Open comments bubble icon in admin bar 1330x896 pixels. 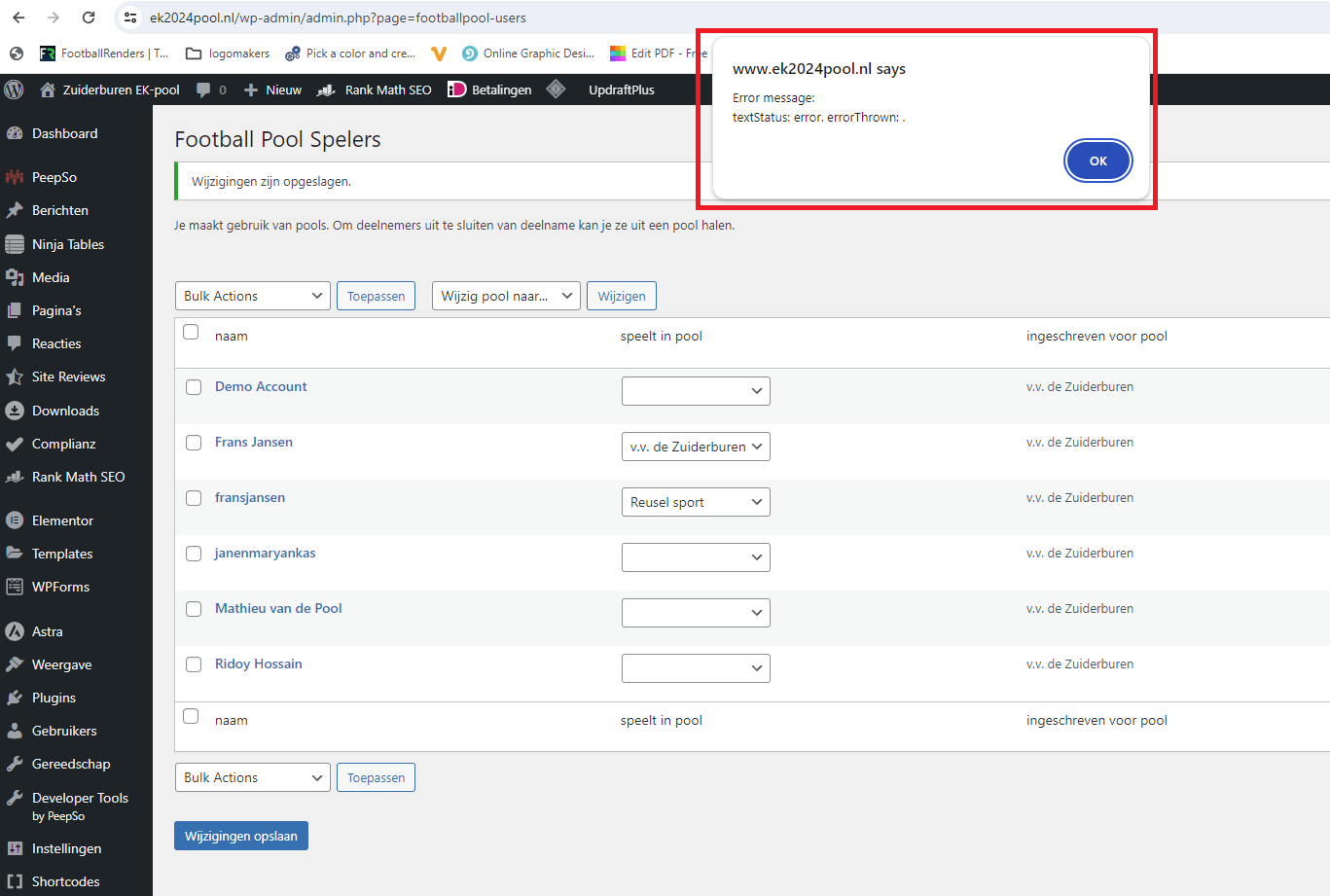coord(203,90)
